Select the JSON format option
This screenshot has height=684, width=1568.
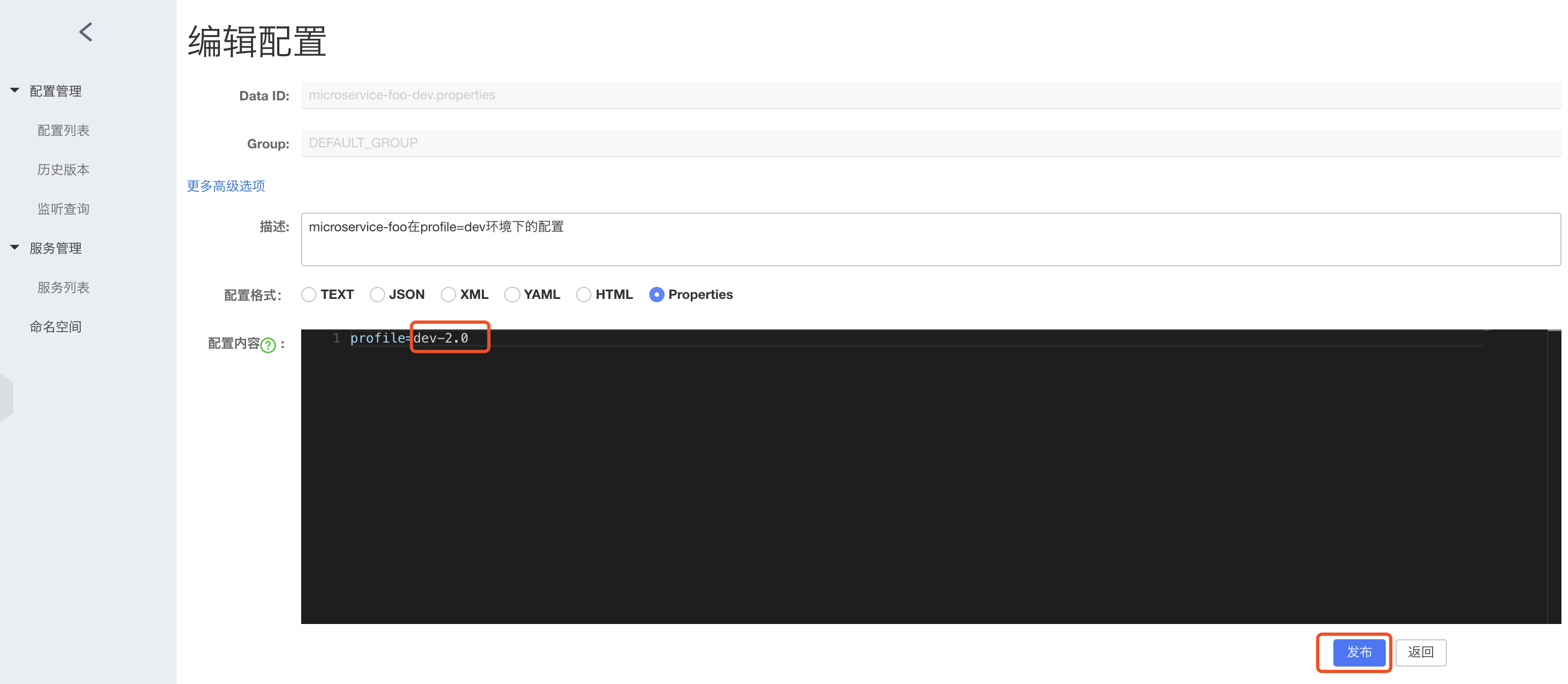(378, 295)
